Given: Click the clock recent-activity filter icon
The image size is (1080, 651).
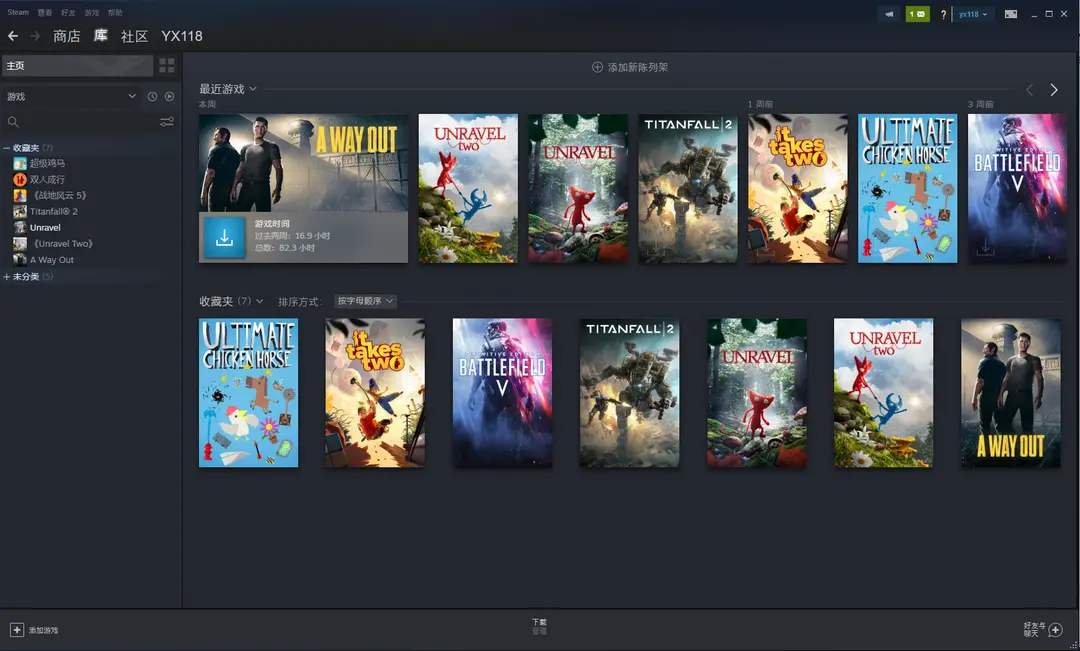Looking at the screenshot, I should tap(152, 97).
